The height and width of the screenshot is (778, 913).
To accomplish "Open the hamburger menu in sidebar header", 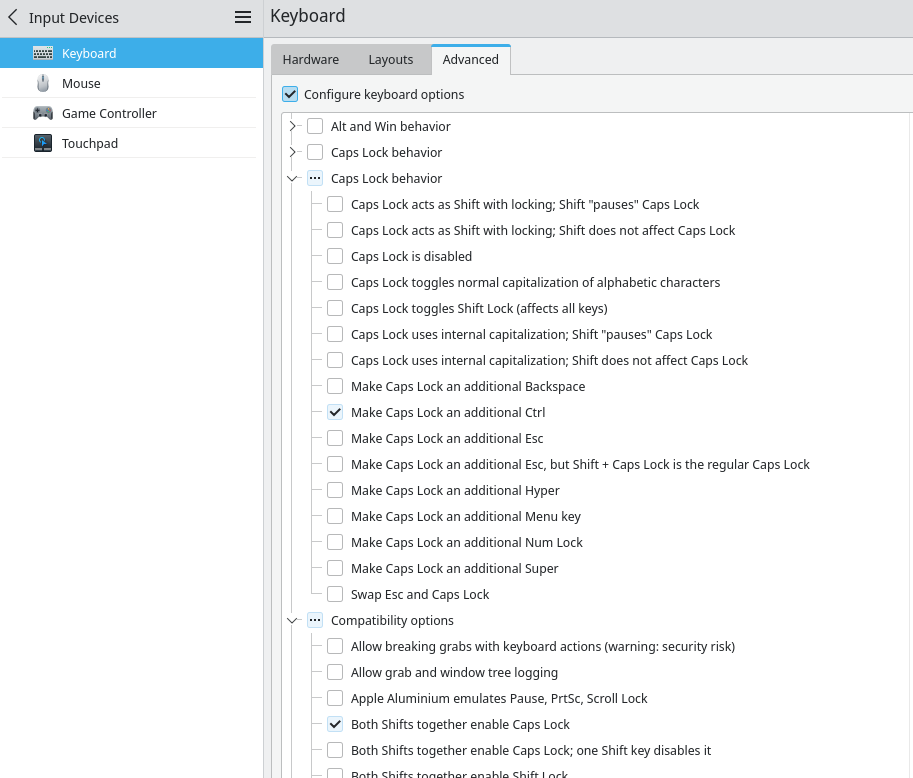I will 243,17.
